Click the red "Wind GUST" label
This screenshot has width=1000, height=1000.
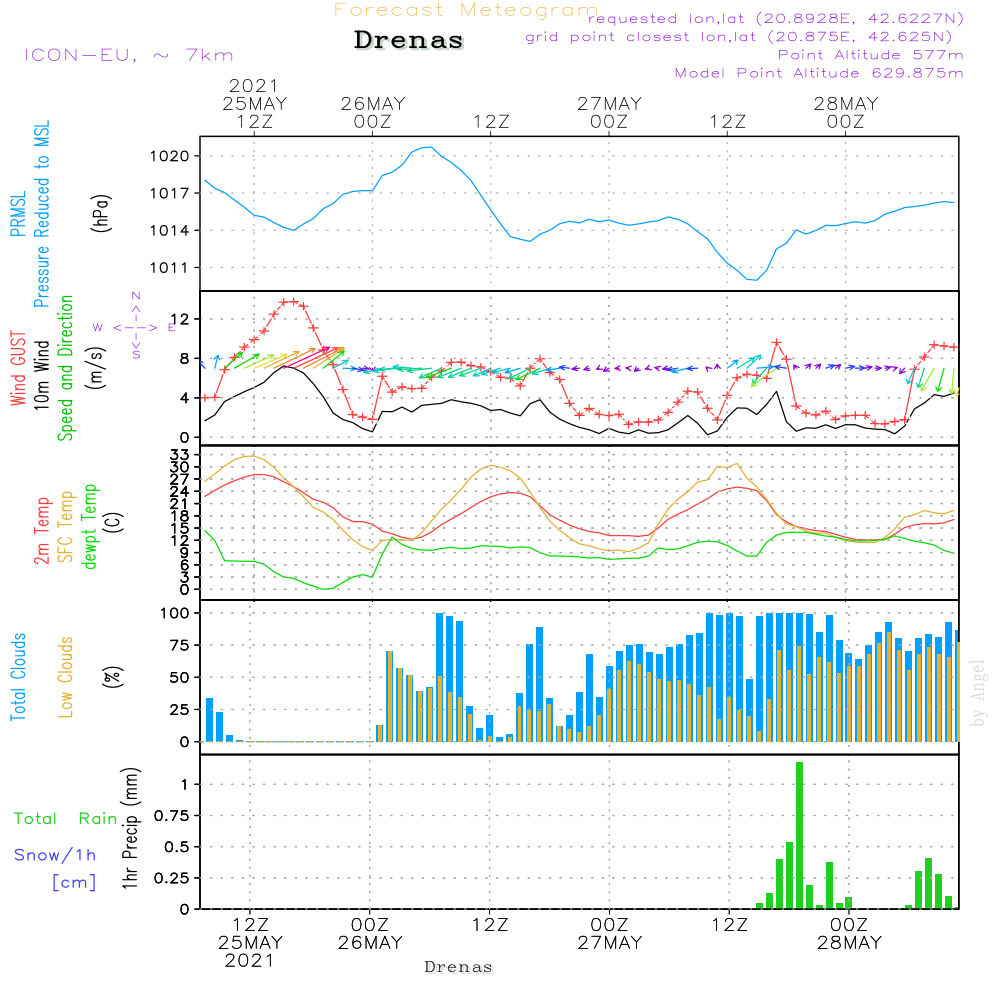pyautogui.click(x=18, y=368)
